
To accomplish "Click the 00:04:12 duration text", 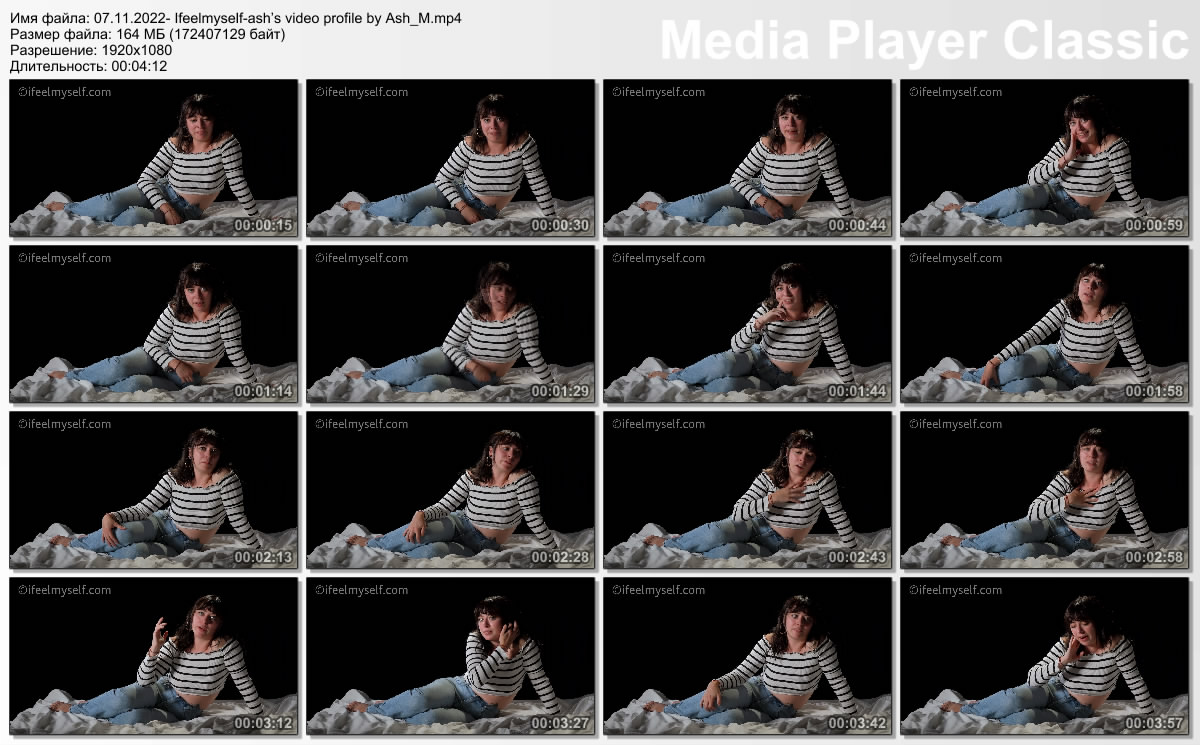I will [89, 66].
